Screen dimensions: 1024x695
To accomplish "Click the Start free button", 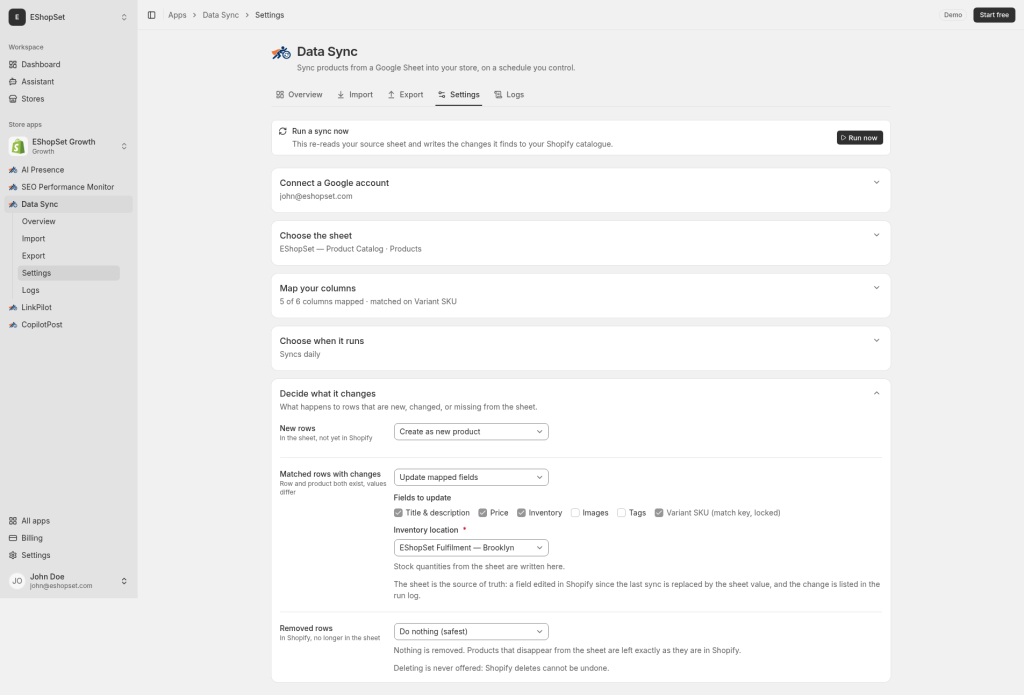I will 994,15.
